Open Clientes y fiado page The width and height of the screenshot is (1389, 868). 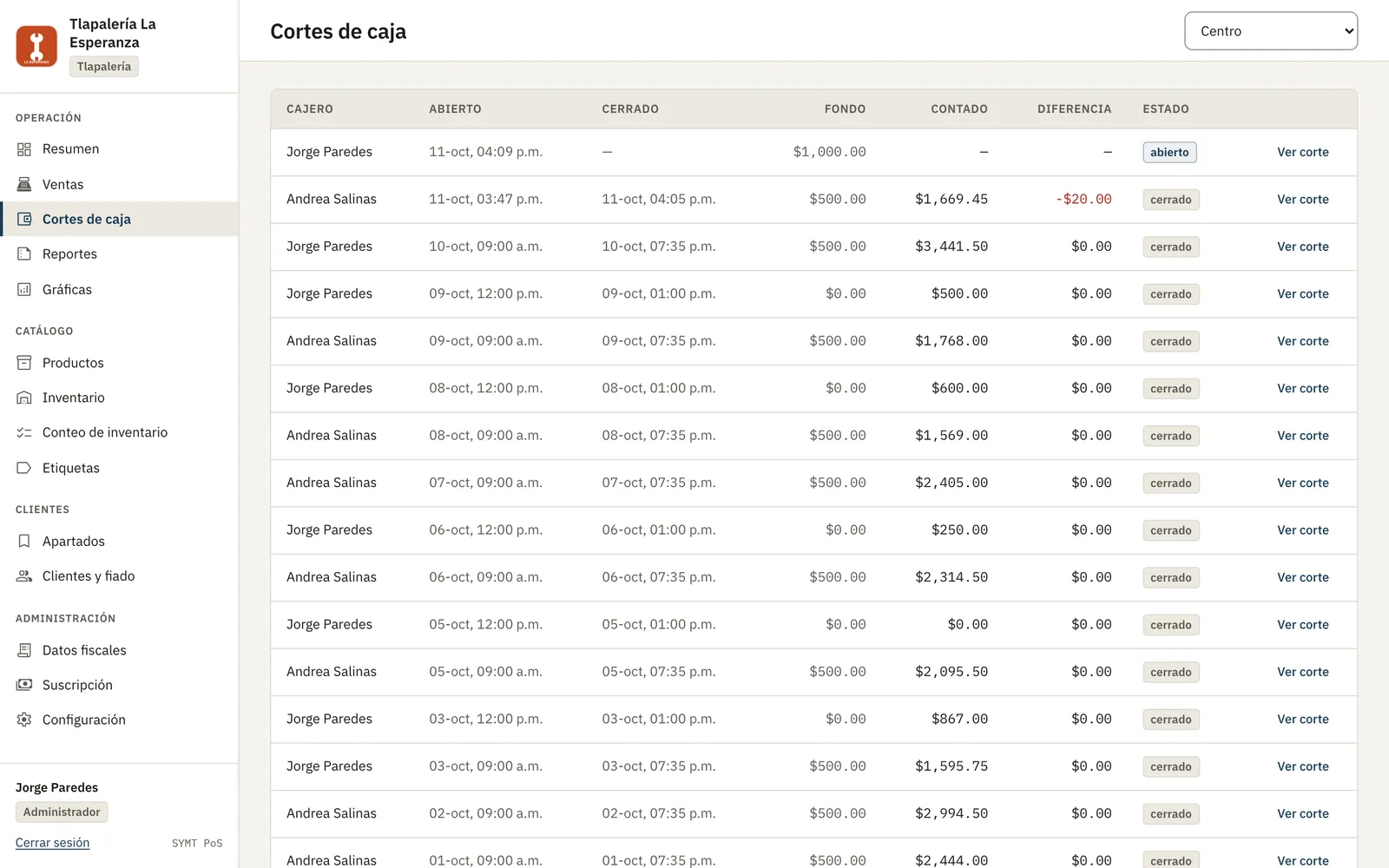pos(119,575)
